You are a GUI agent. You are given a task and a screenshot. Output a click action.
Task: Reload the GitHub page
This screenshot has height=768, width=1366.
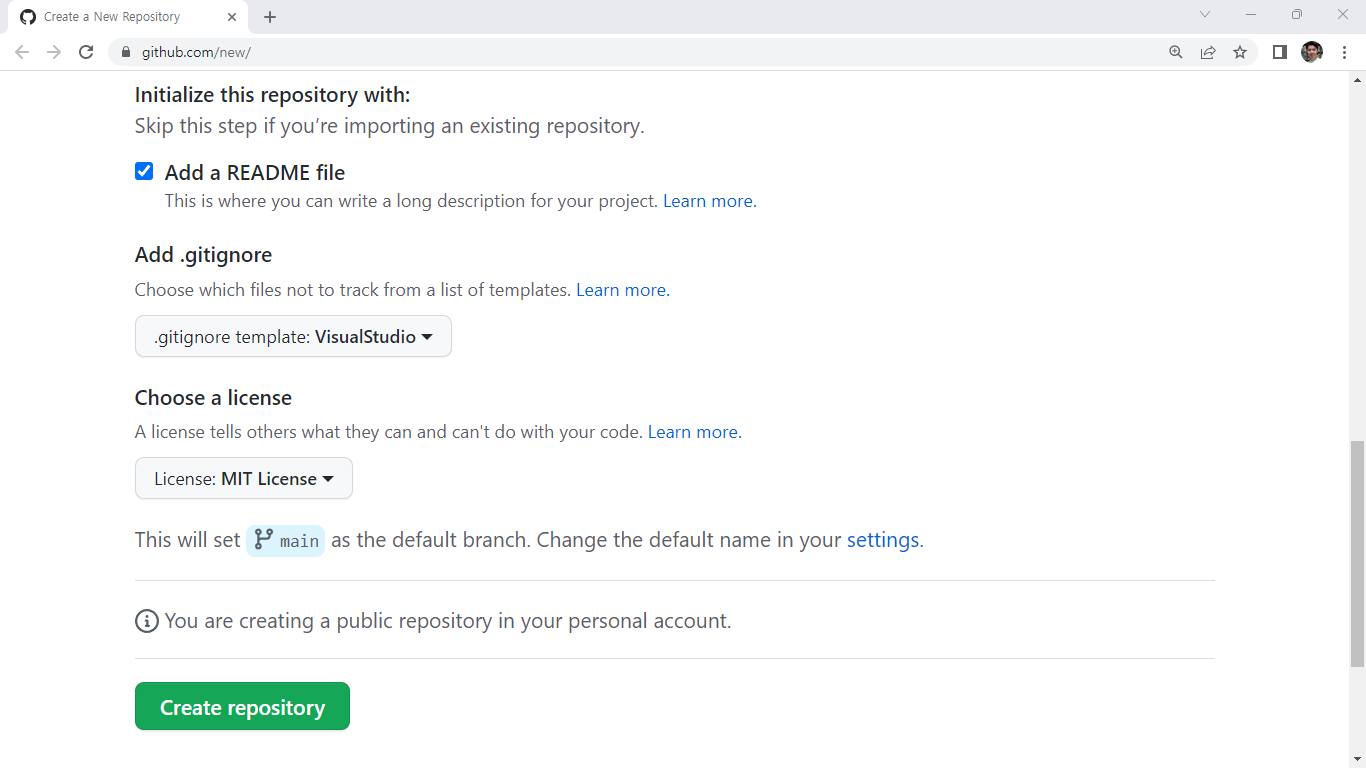point(86,52)
